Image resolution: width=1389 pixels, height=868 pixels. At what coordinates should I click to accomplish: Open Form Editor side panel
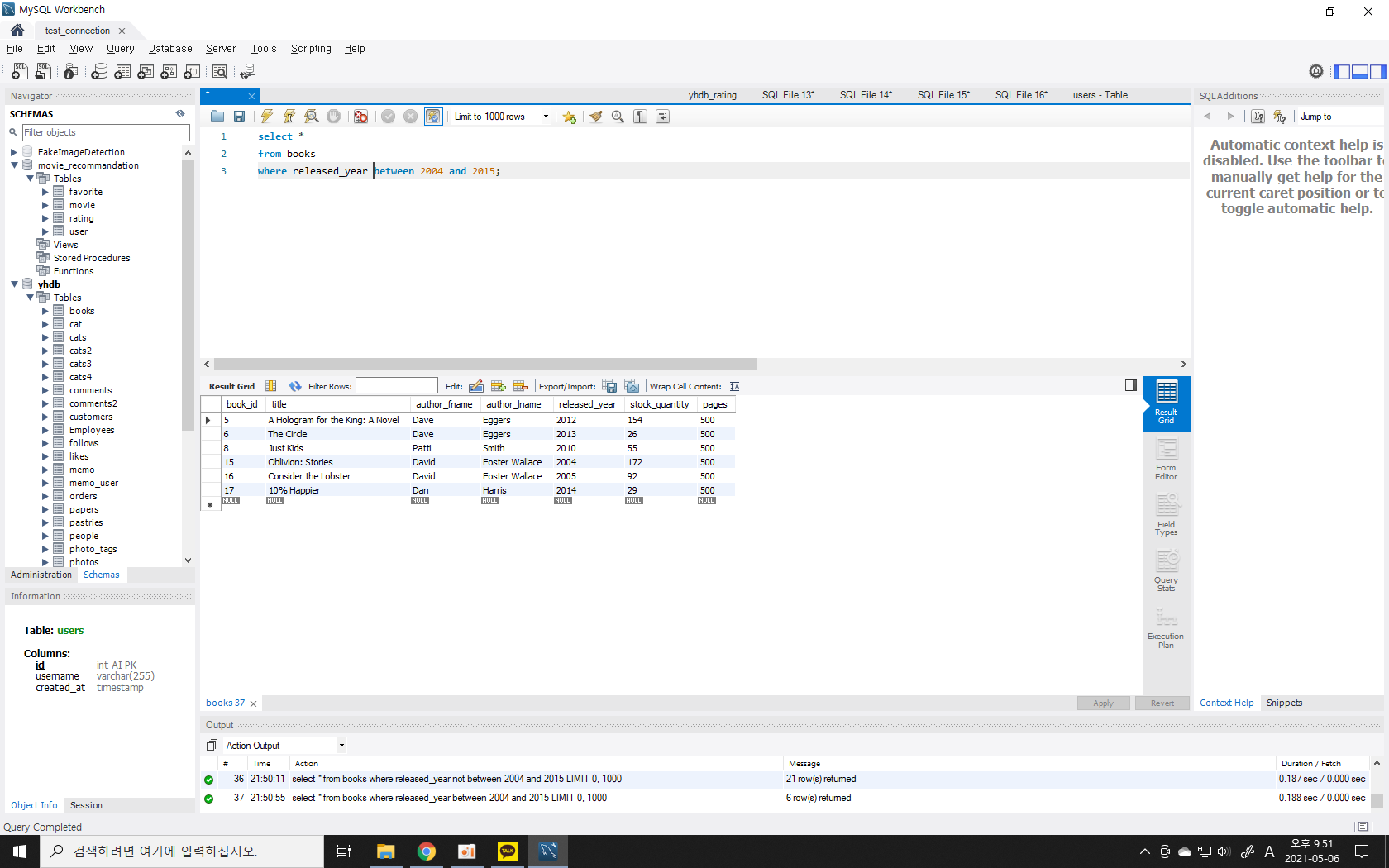point(1167,460)
